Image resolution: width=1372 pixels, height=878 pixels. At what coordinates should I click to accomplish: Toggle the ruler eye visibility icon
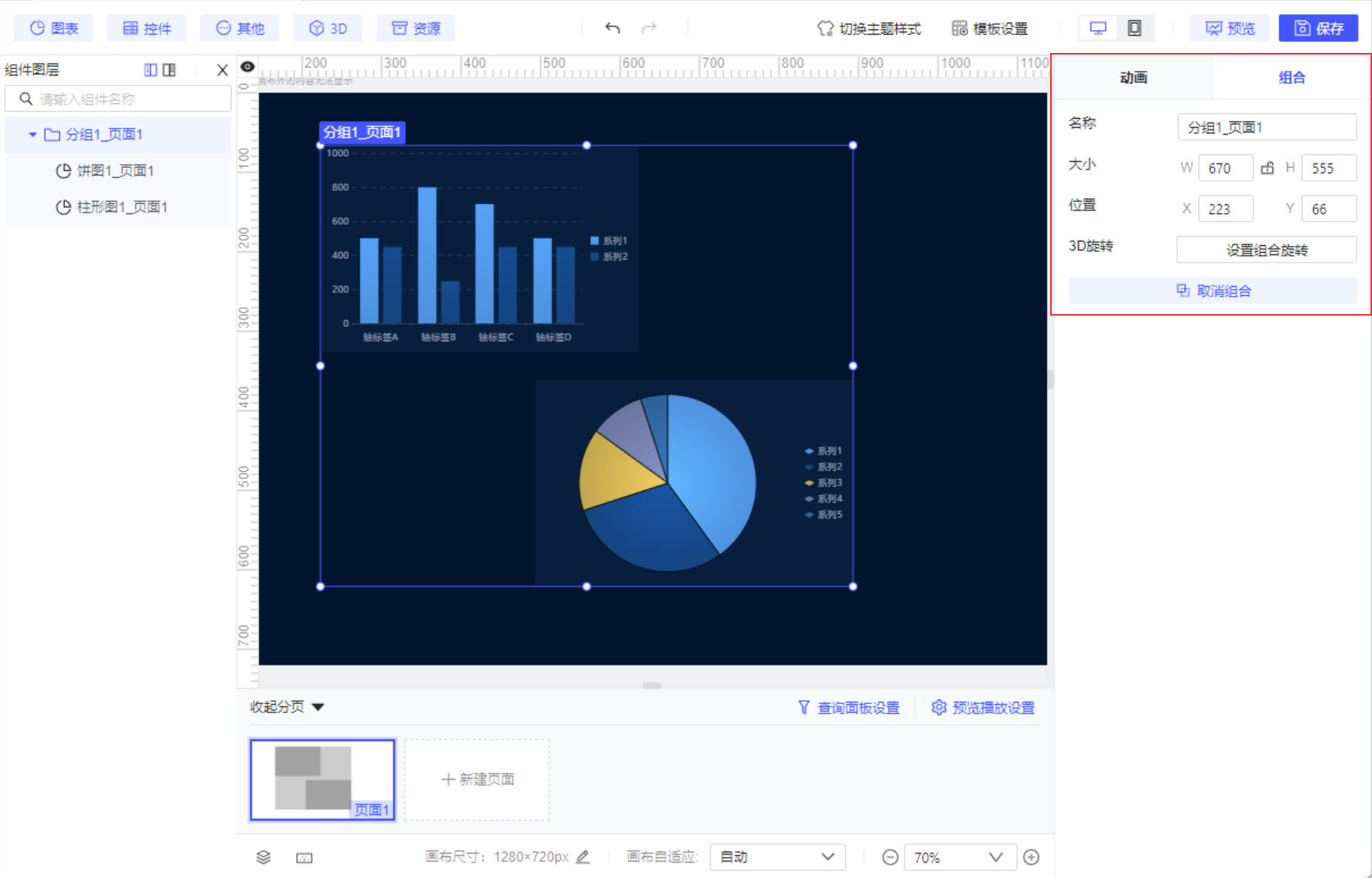click(247, 67)
